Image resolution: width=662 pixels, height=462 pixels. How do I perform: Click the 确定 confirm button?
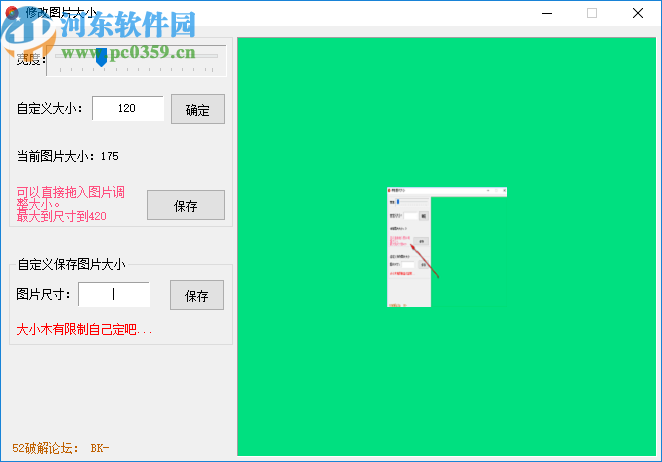198,109
